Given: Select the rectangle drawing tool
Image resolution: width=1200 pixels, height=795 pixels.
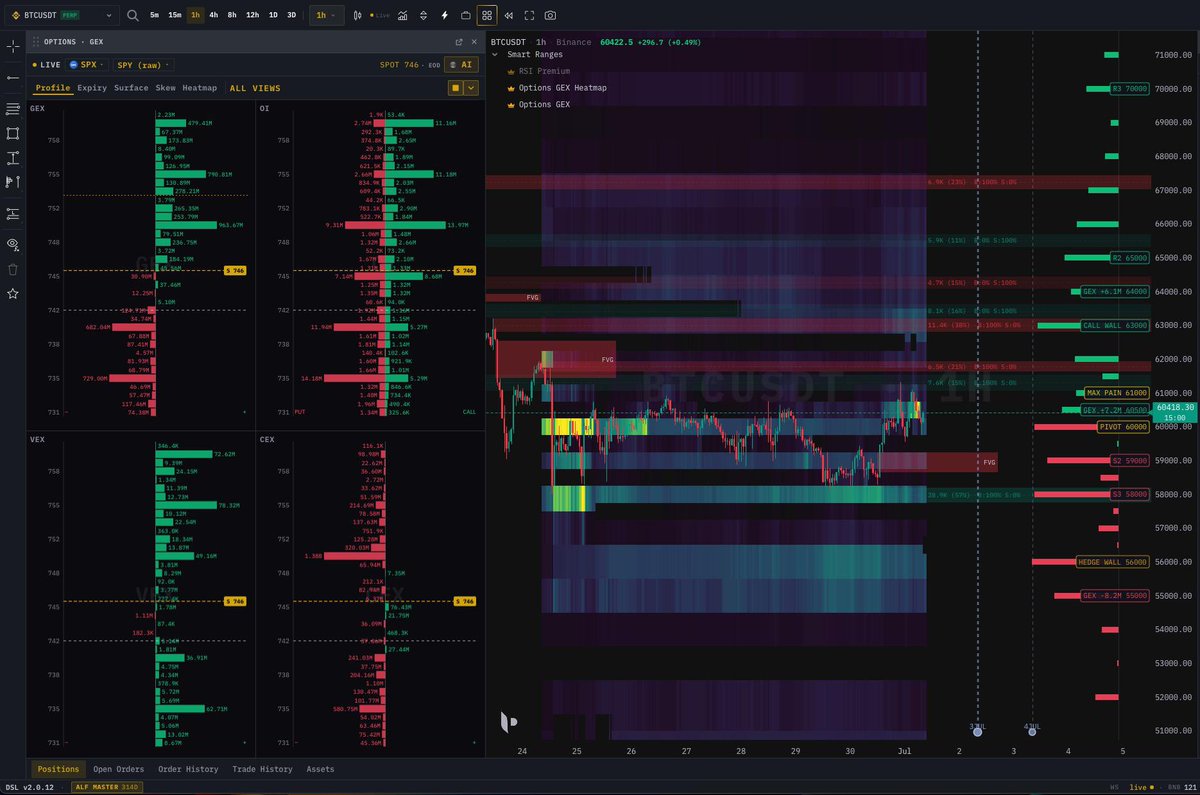Looking at the screenshot, I should coord(13,133).
